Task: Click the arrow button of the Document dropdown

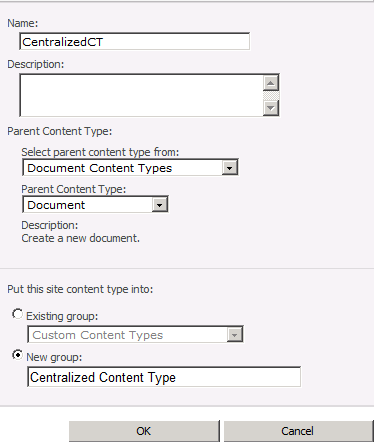Action: tap(159, 205)
